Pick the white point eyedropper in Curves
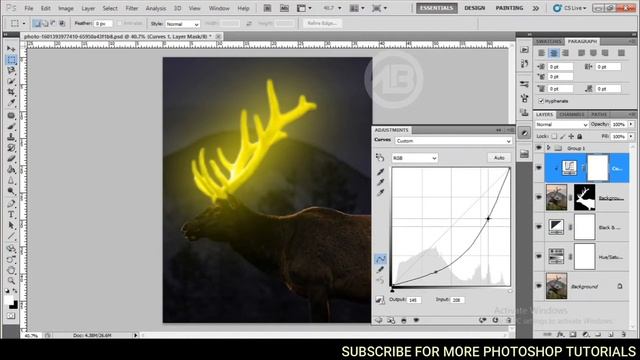This screenshot has width=640, height=360. (380, 193)
